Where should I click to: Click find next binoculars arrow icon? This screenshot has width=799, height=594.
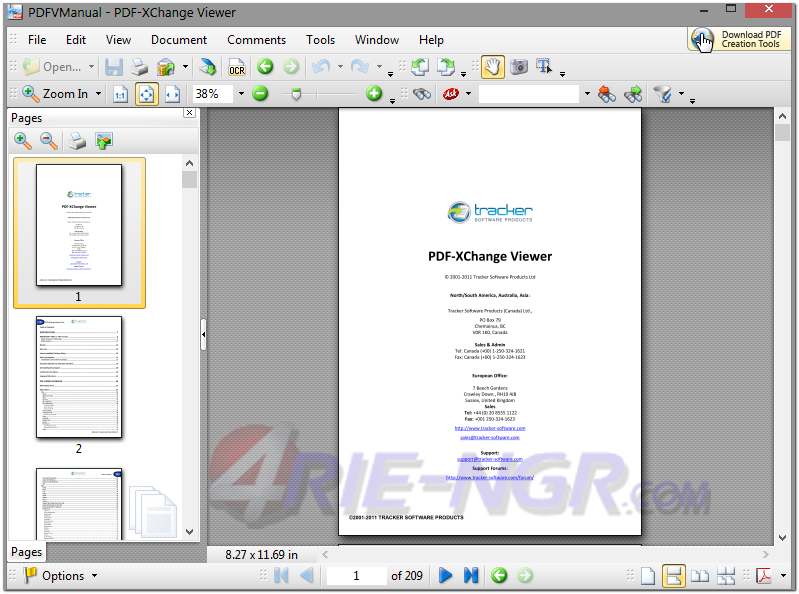[x=633, y=94]
